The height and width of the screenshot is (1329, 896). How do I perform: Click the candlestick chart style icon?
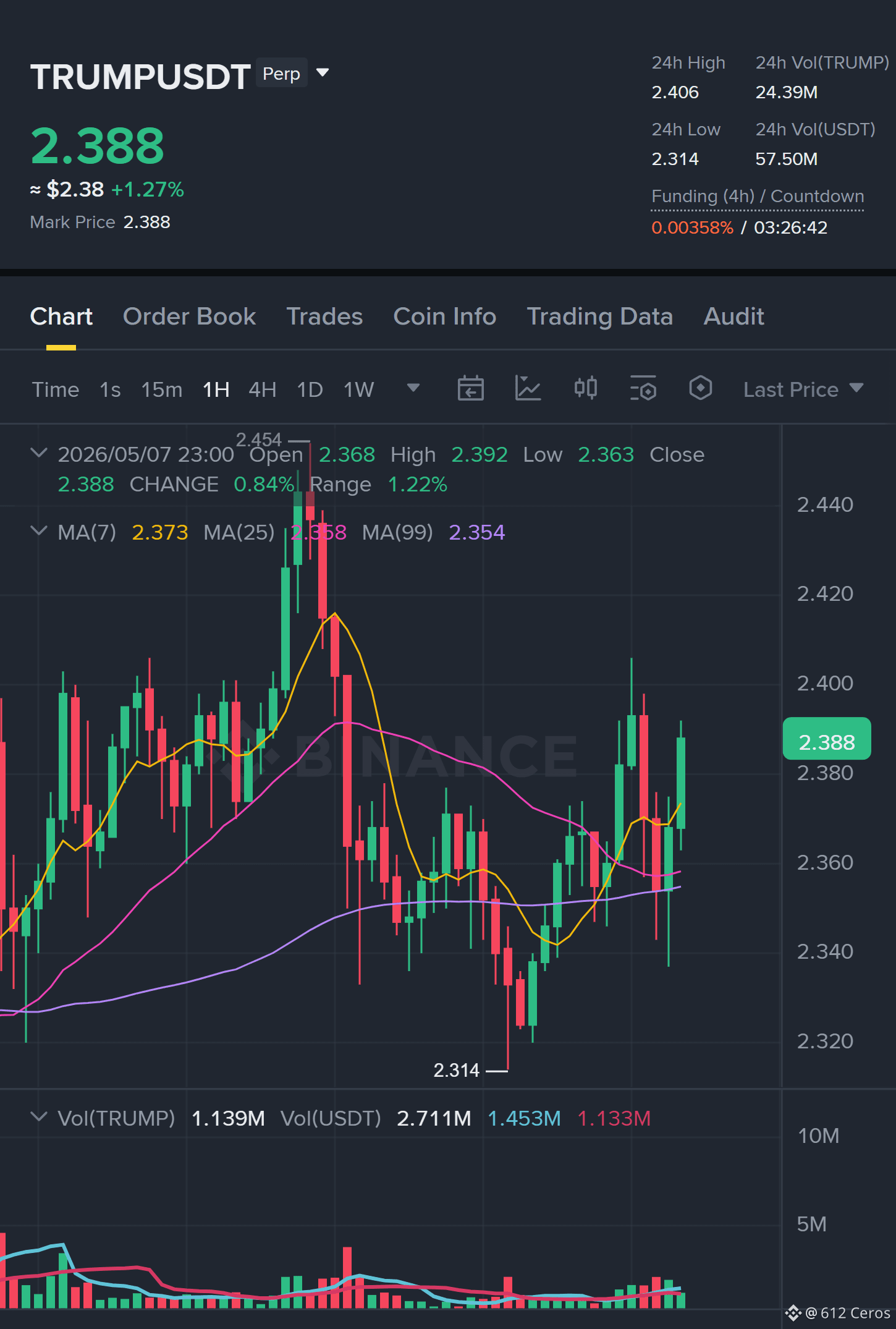585,388
